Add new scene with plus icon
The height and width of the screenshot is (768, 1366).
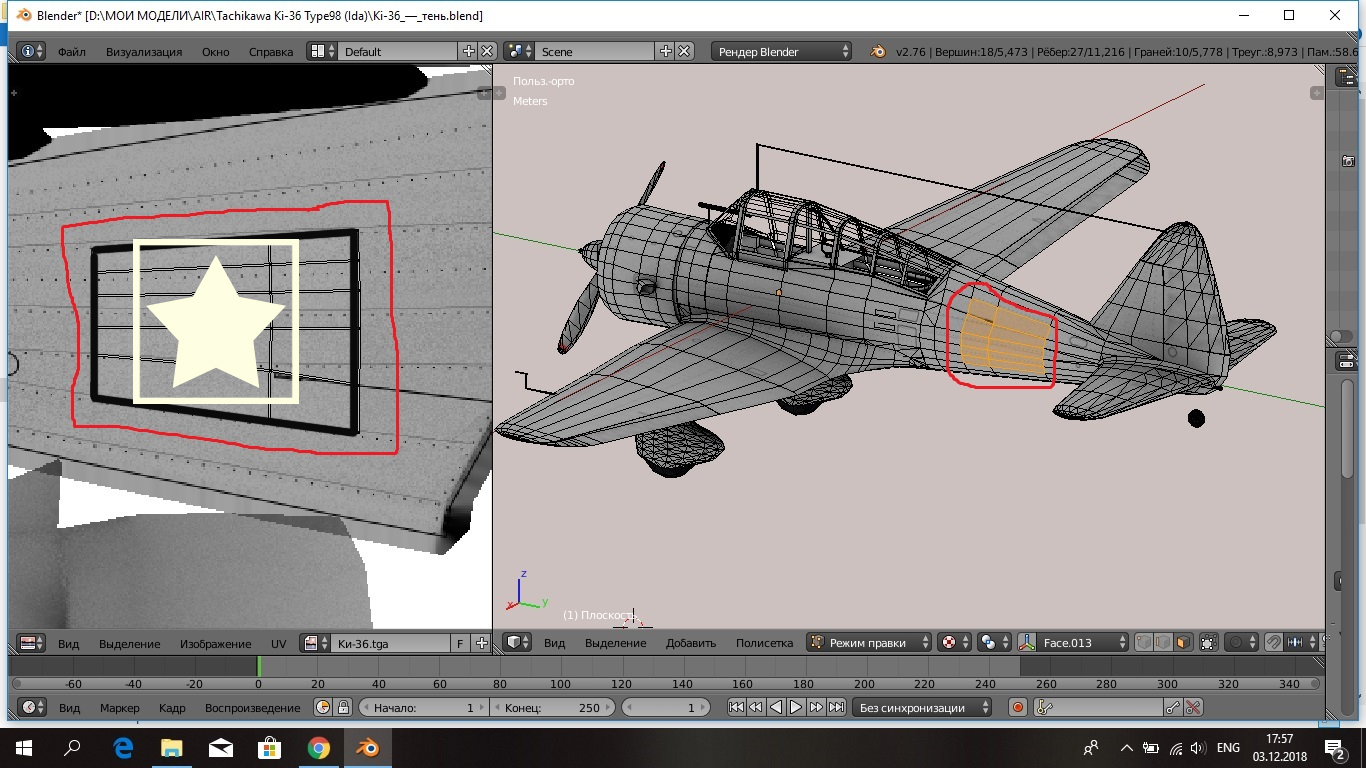click(666, 51)
